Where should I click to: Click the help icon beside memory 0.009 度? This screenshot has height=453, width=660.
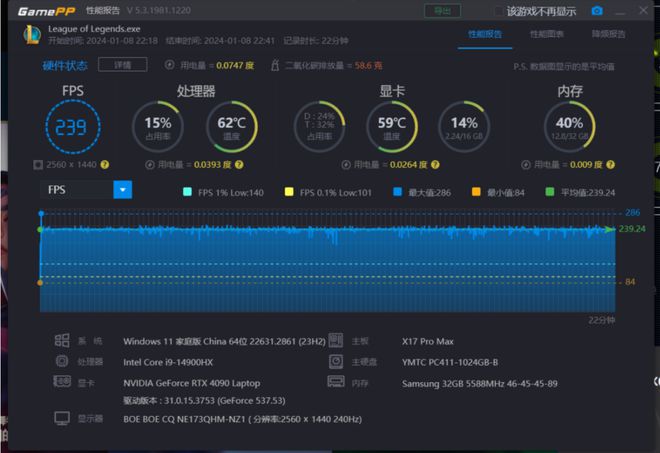pyautogui.click(x=611, y=165)
